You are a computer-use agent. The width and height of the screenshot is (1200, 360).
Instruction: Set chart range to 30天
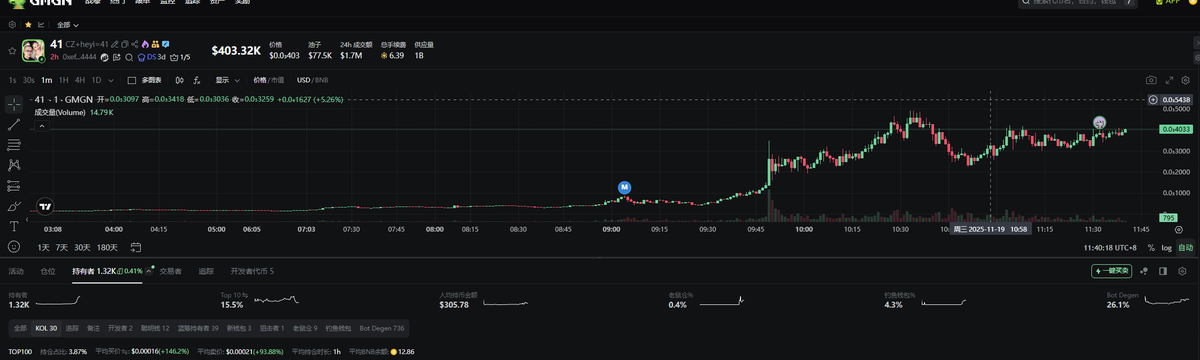82,247
